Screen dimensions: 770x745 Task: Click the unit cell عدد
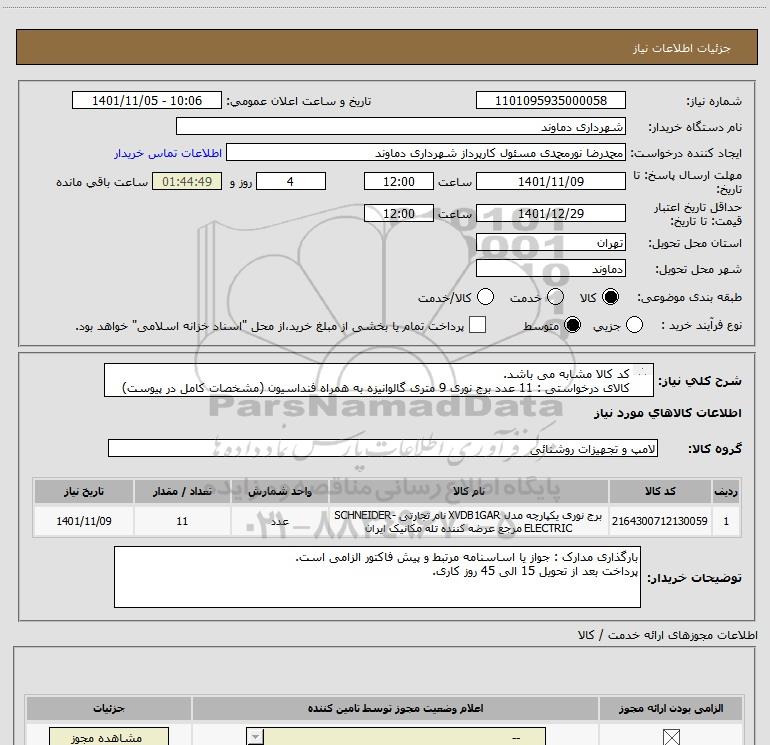pos(280,521)
